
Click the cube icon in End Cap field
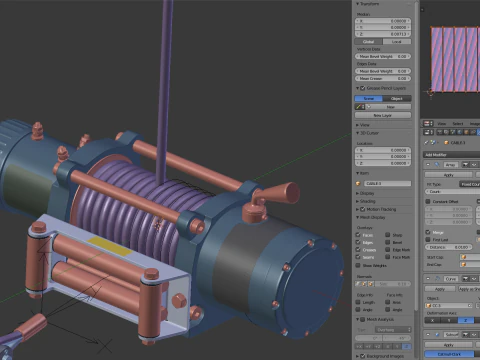pyautogui.click(x=464, y=264)
